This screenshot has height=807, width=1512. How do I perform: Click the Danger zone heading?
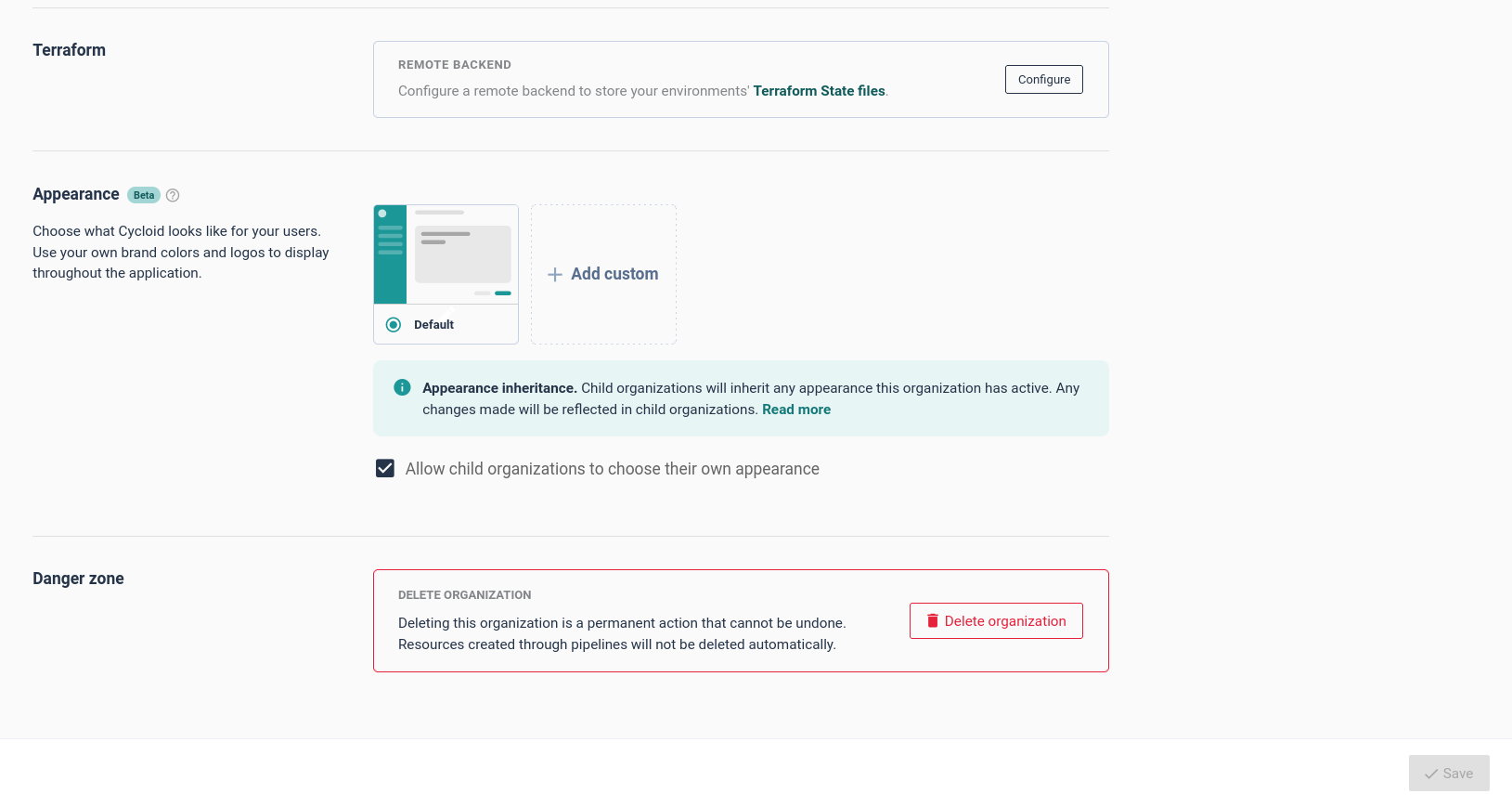[78, 579]
